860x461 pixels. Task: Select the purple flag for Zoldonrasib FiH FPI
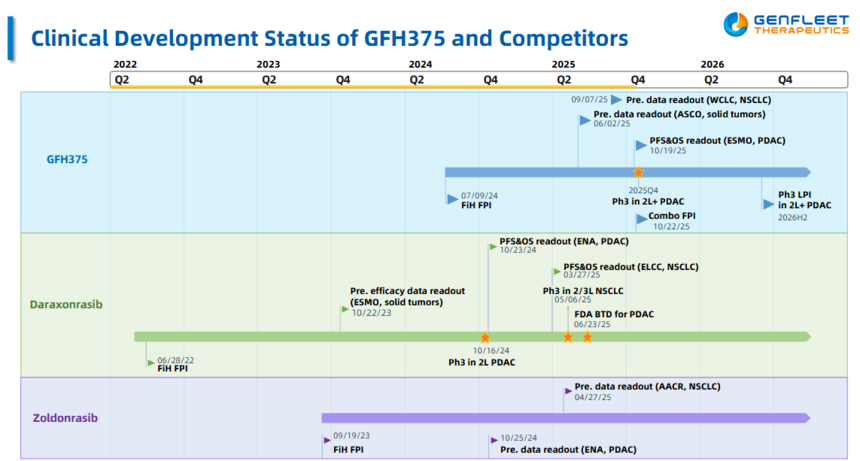tap(326, 439)
